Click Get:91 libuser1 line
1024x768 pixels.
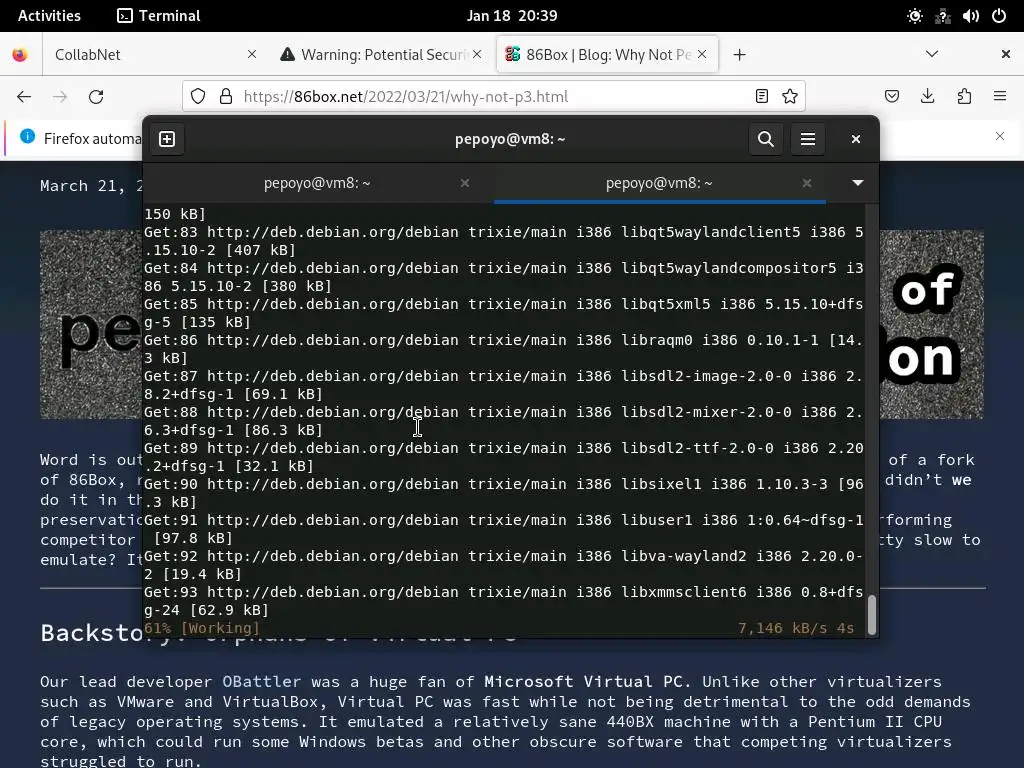coord(504,529)
